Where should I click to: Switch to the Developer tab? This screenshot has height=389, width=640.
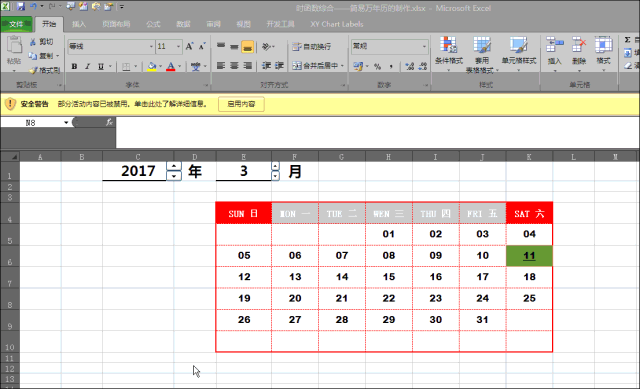click(280, 24)
